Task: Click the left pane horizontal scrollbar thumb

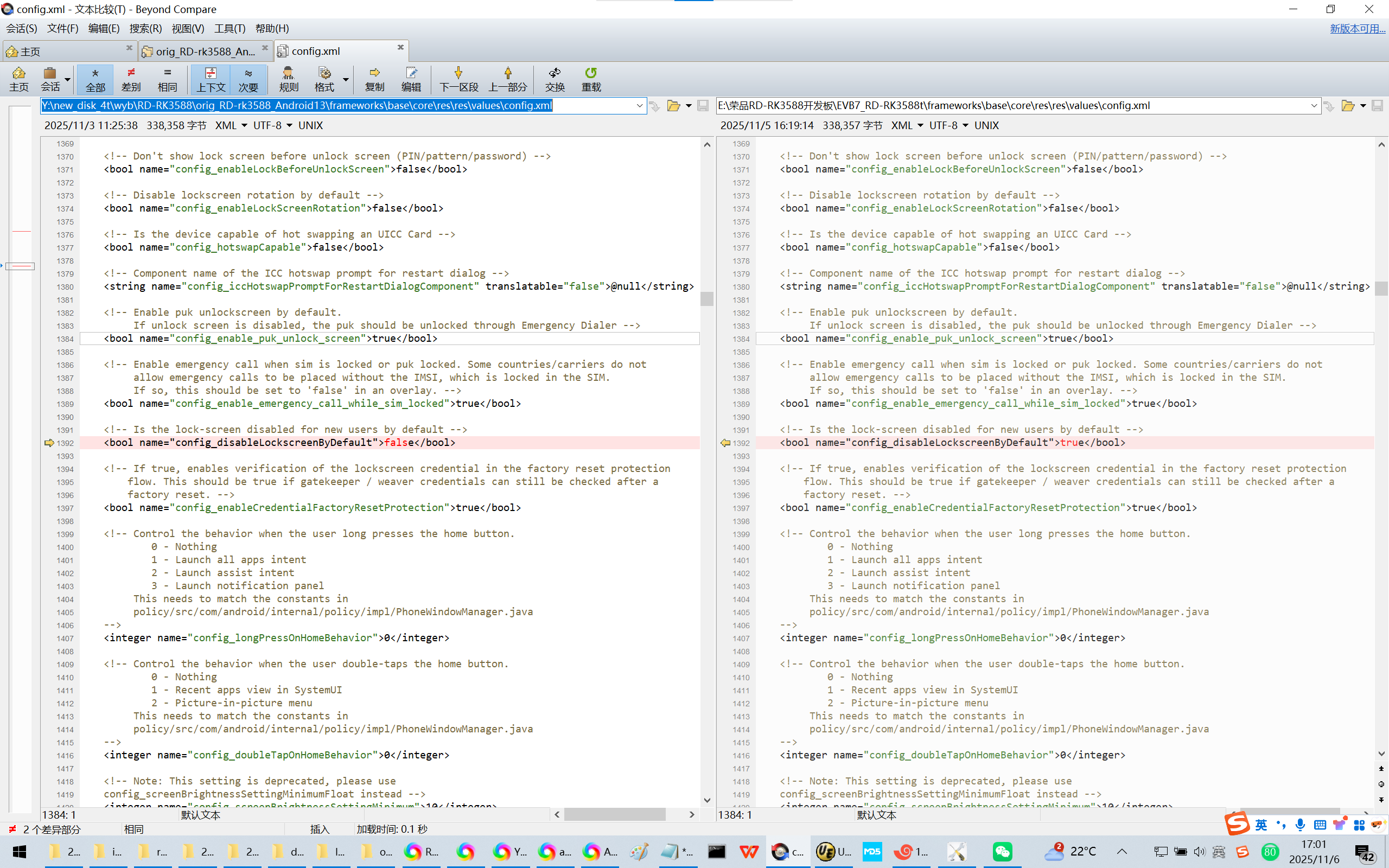Action: [614, 814]
